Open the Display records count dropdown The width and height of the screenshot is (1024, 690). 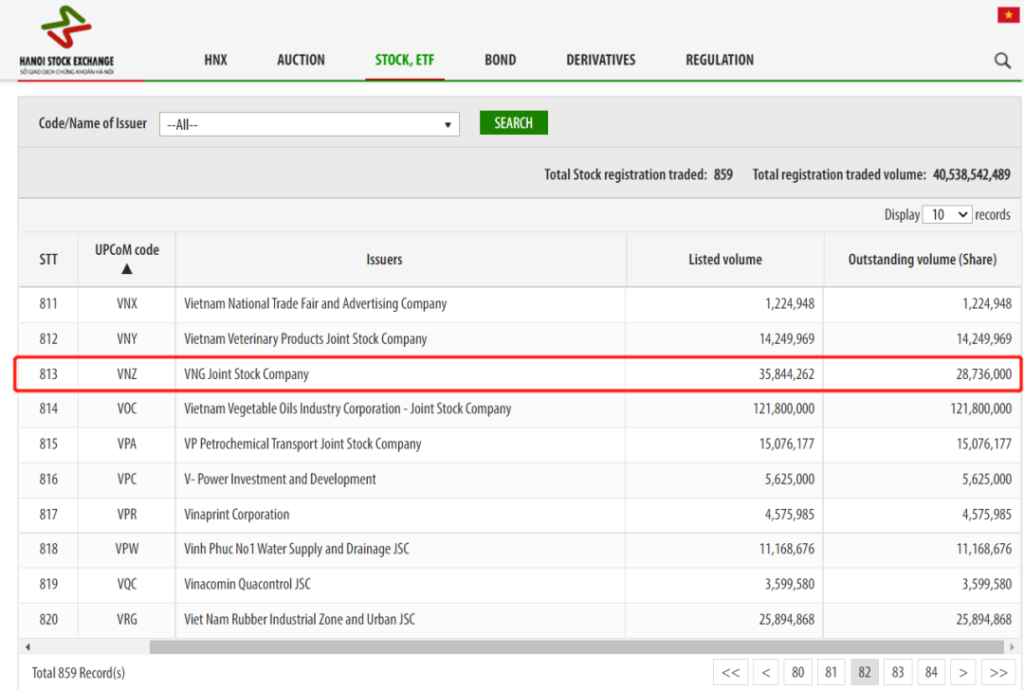point(947,215)
